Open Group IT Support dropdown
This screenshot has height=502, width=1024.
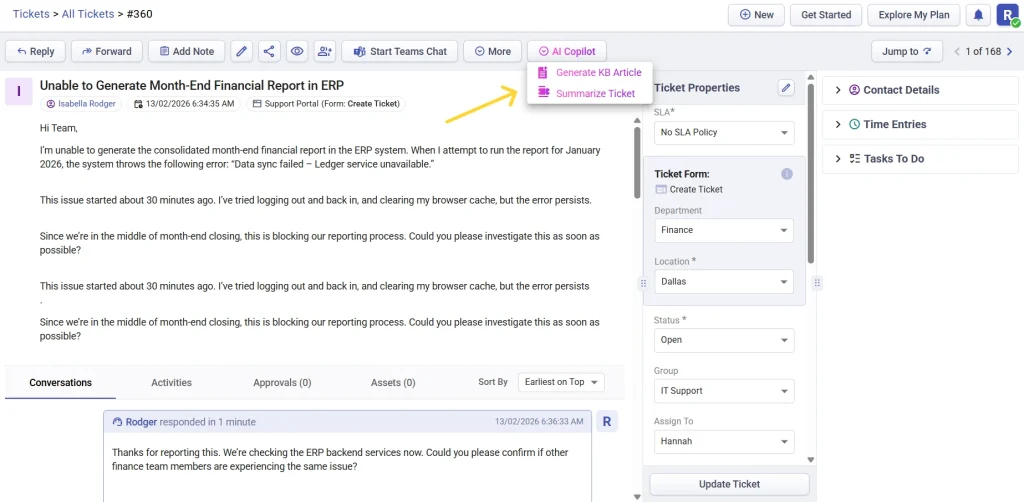coord(724,391)
